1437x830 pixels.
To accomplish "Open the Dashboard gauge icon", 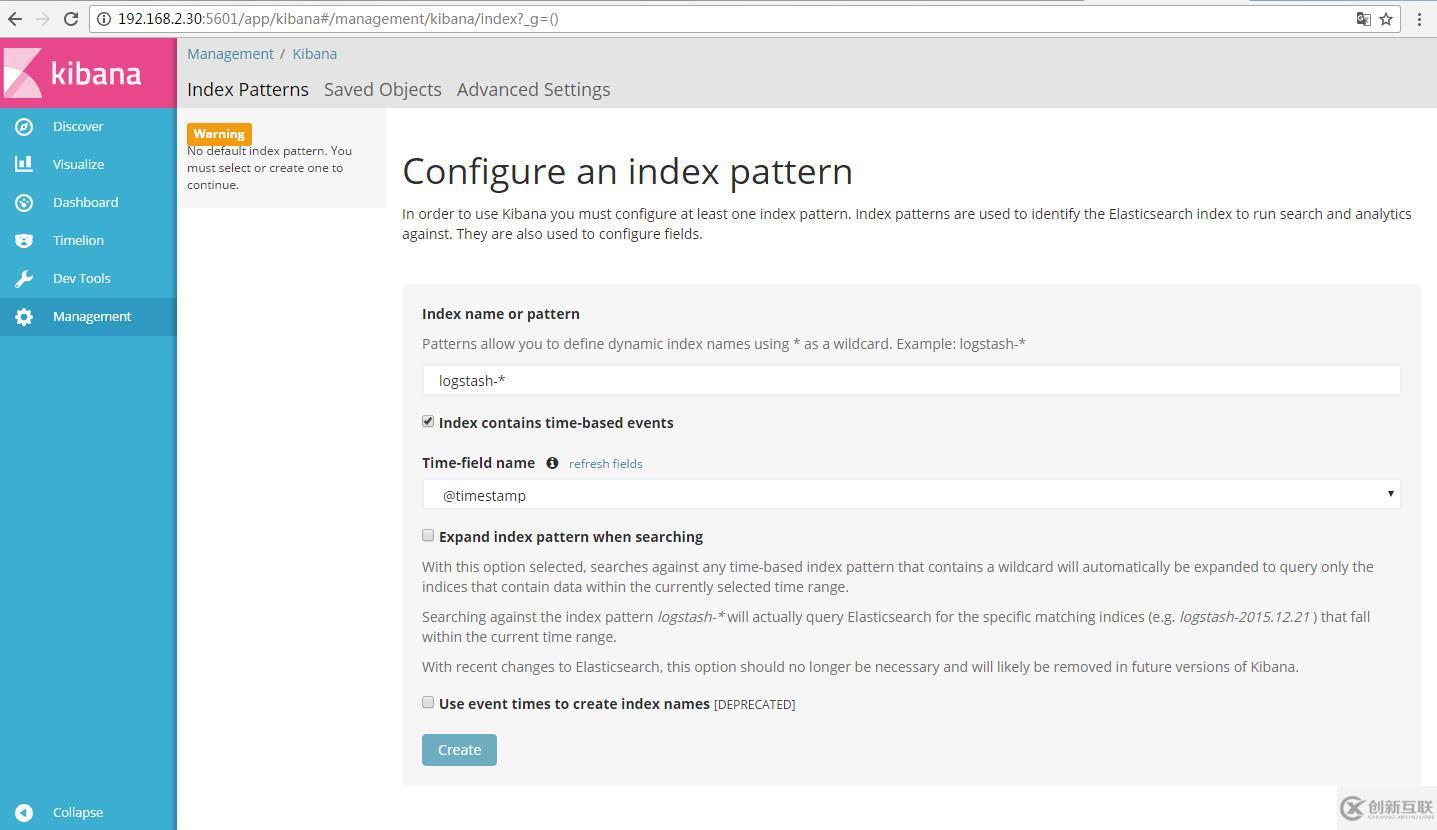I will 24,202.
